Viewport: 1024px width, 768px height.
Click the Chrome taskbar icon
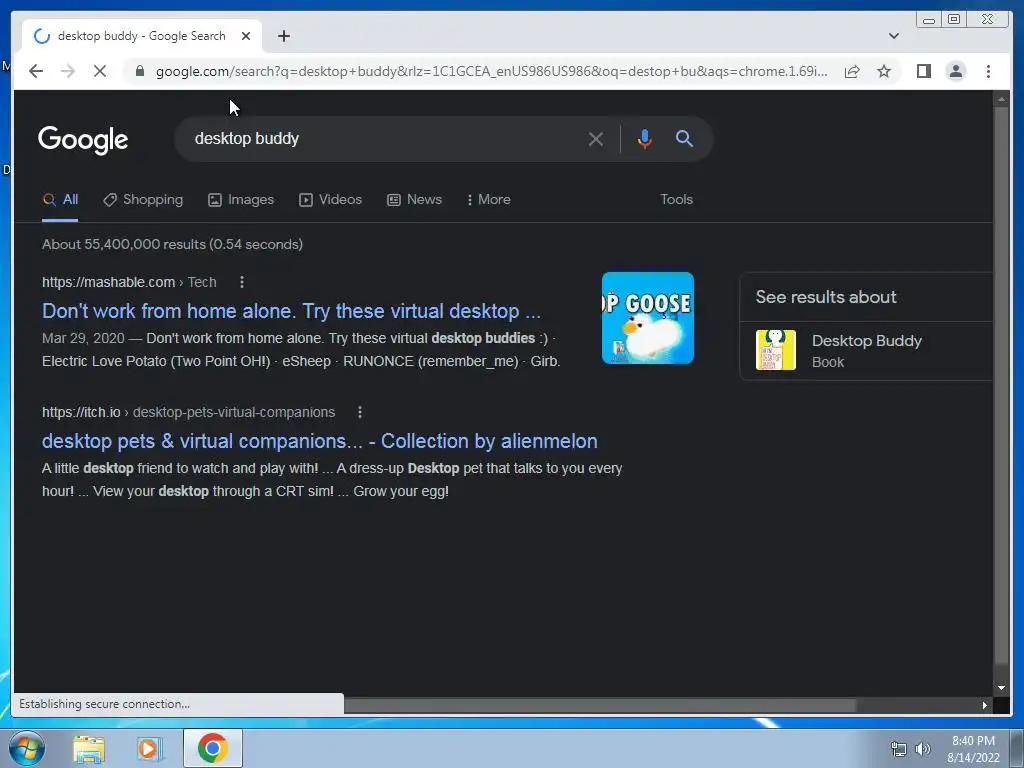point(213,748)
